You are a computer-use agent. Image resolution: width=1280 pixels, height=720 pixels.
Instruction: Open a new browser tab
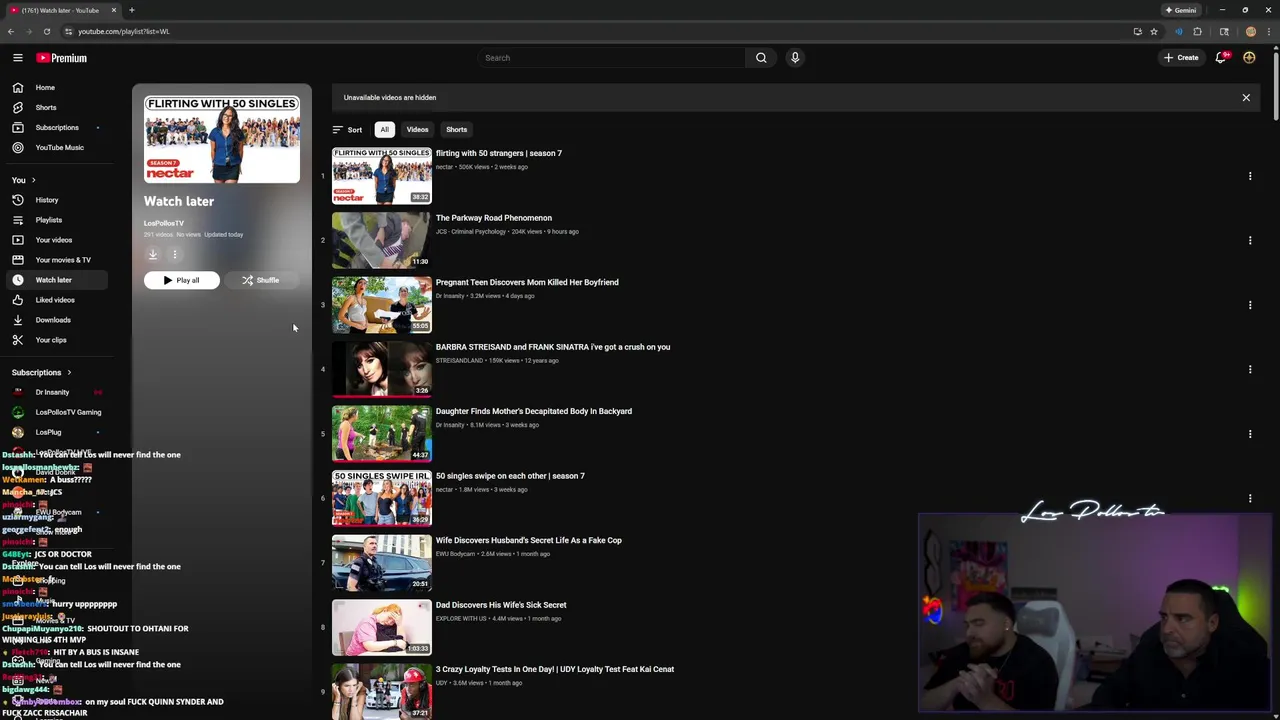point(131,10)
